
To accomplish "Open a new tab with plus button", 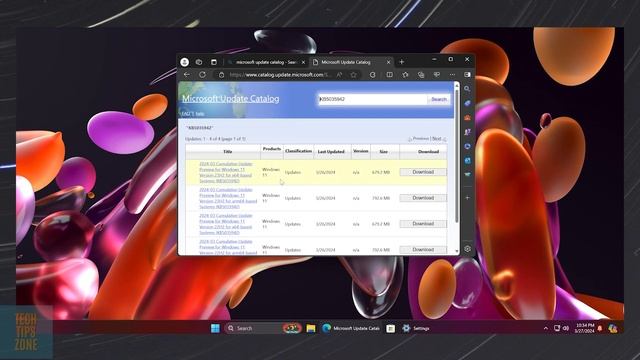I will [402, 62].
